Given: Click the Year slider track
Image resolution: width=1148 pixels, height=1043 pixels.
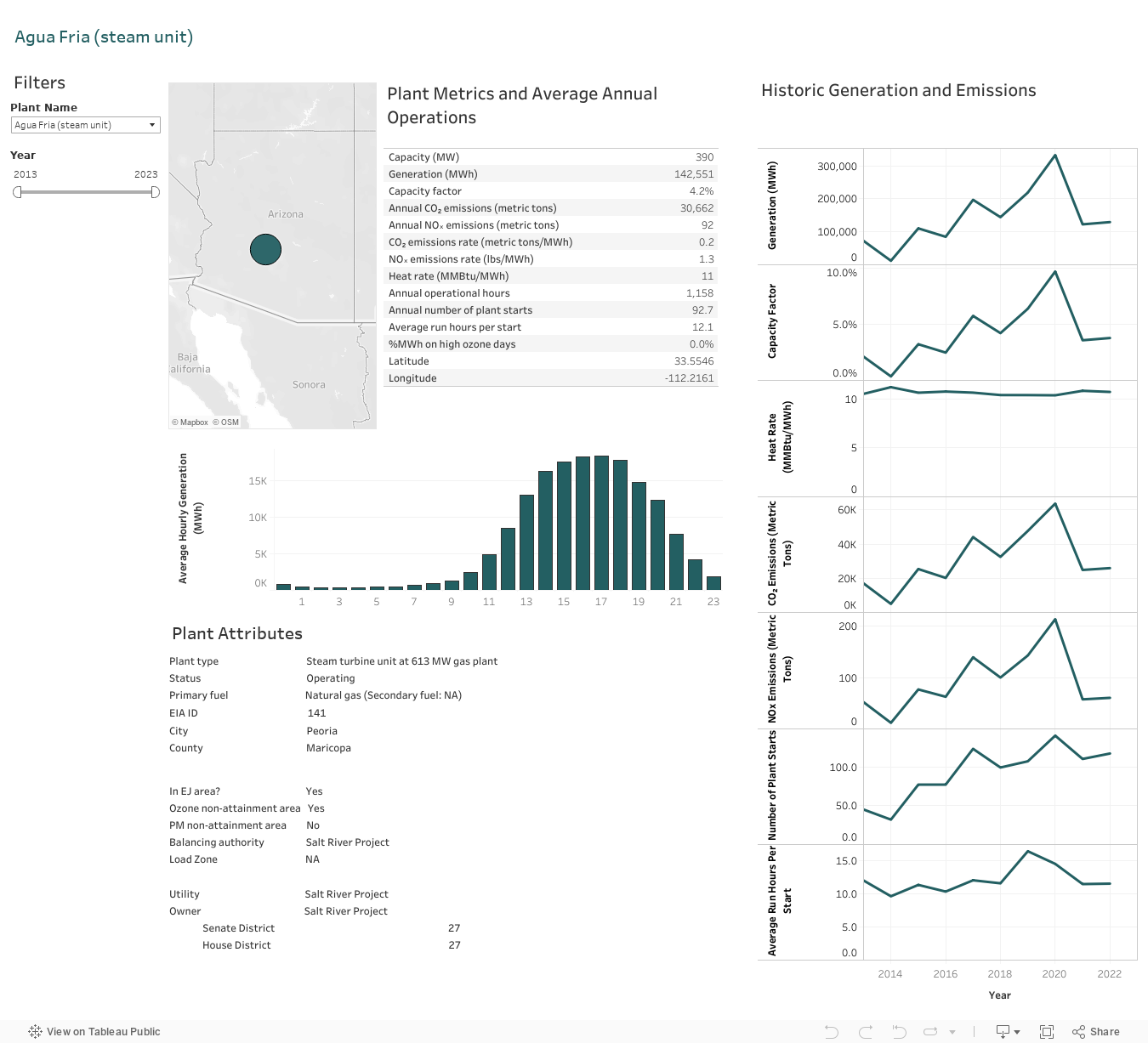Looking at the screenshot, I should coord(86,192).
